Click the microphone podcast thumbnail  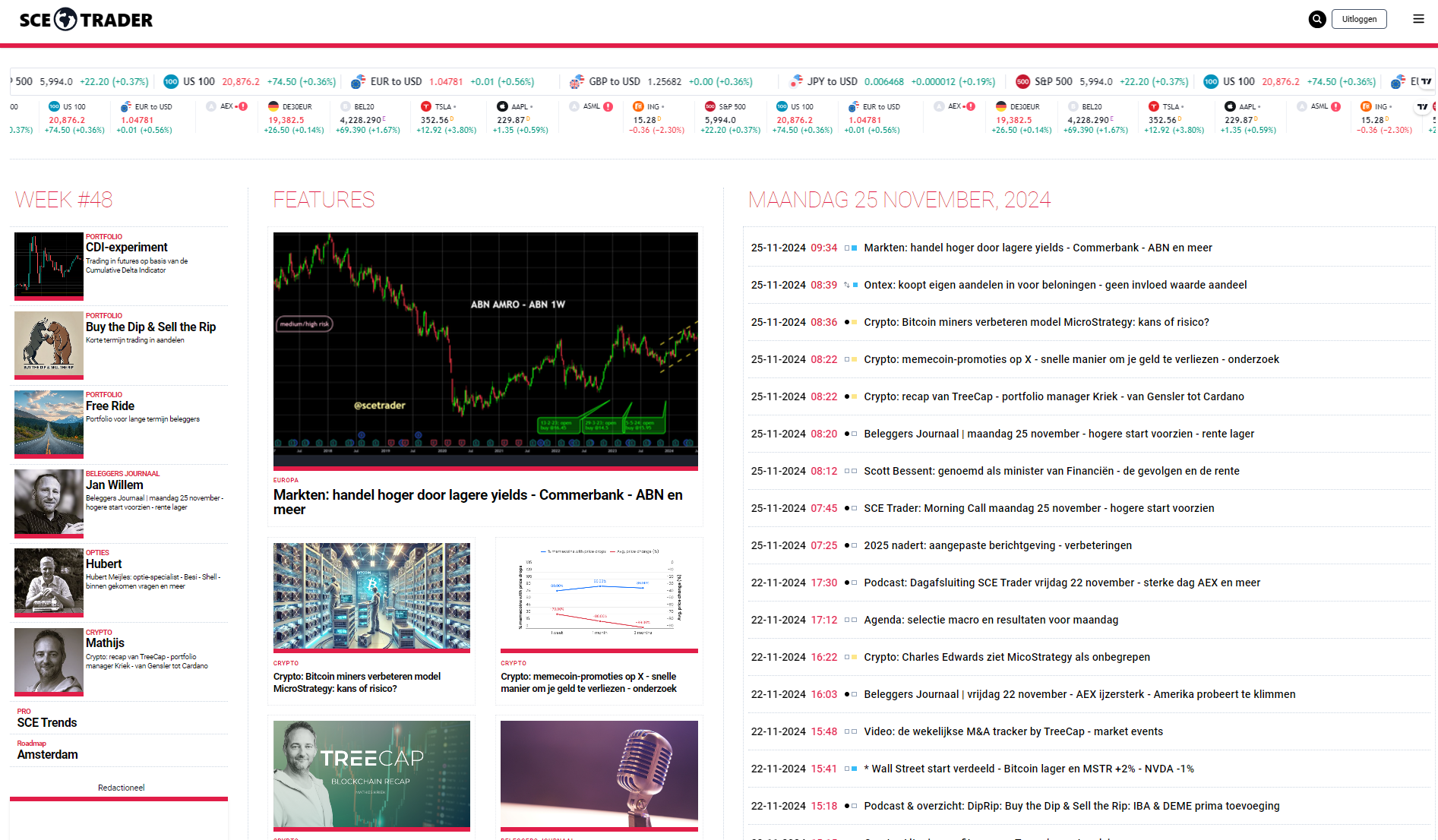pos(599,775)
